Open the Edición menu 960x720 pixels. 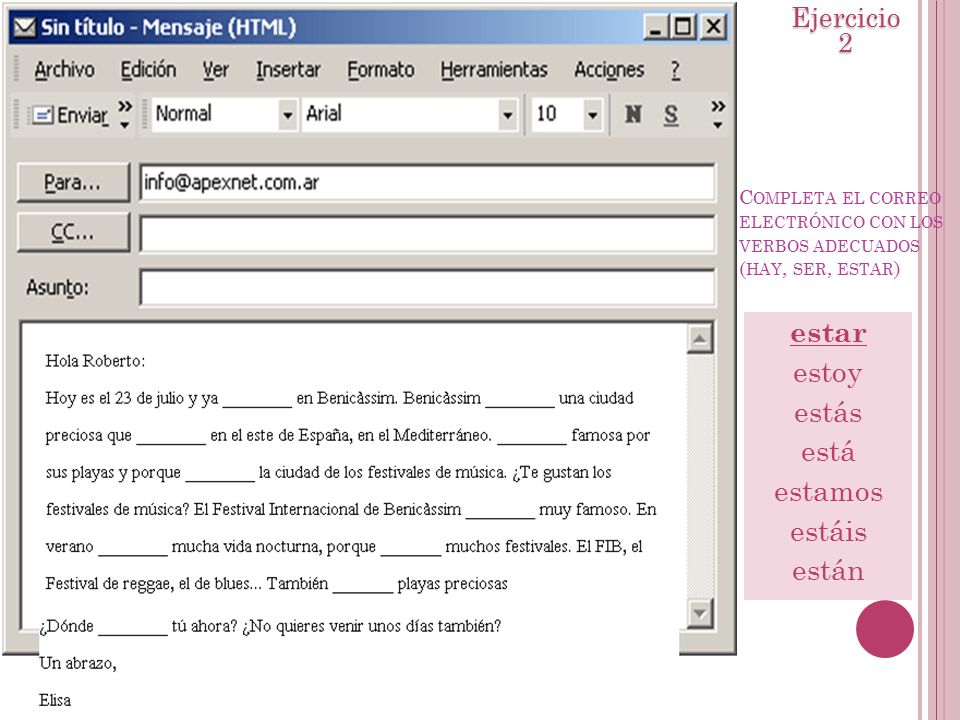pos(148,70)
